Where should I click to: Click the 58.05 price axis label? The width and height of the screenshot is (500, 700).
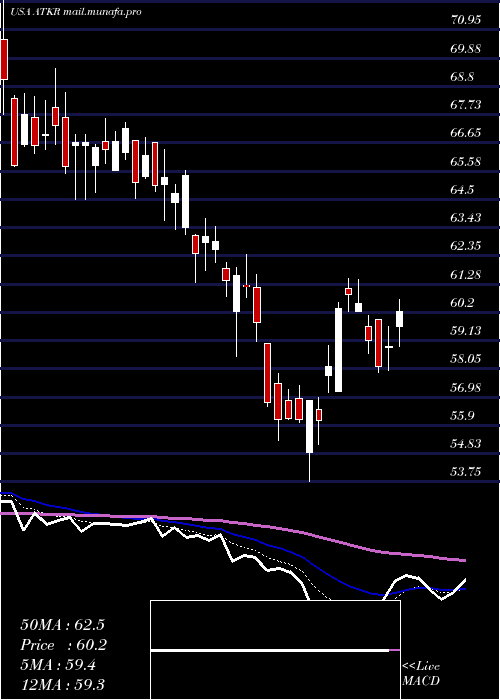click(466, 359)
